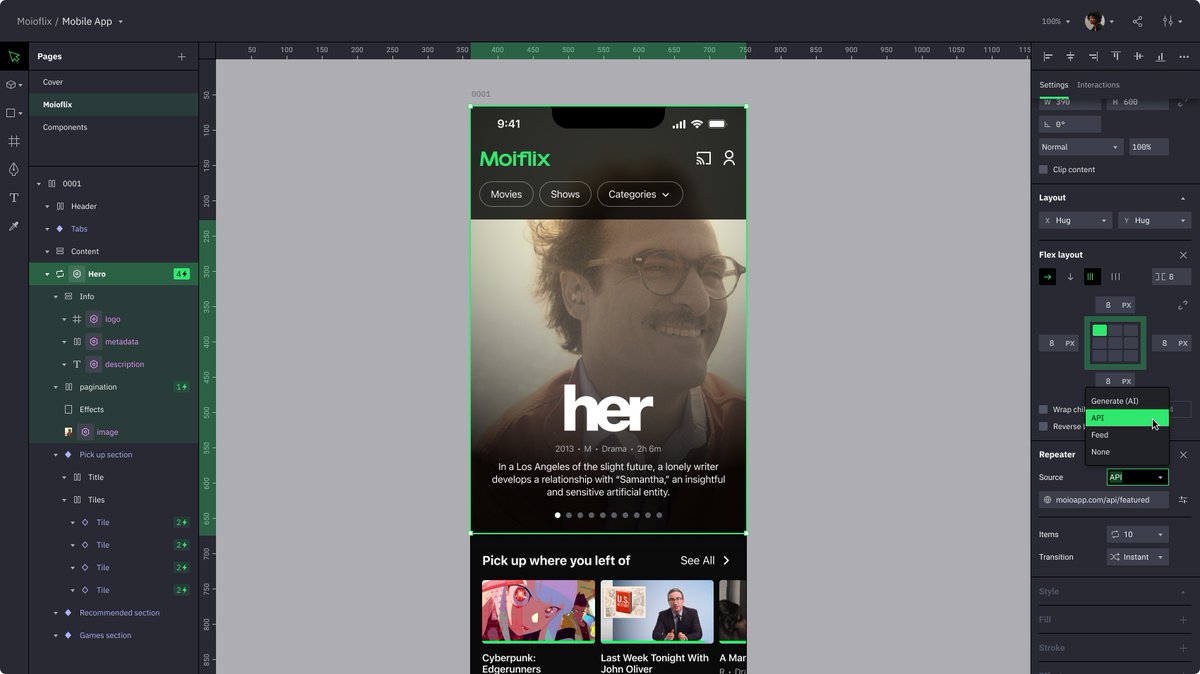The image size is (1200, 674).
Task: Click the flex gap value field
Action: [1170, 277]
